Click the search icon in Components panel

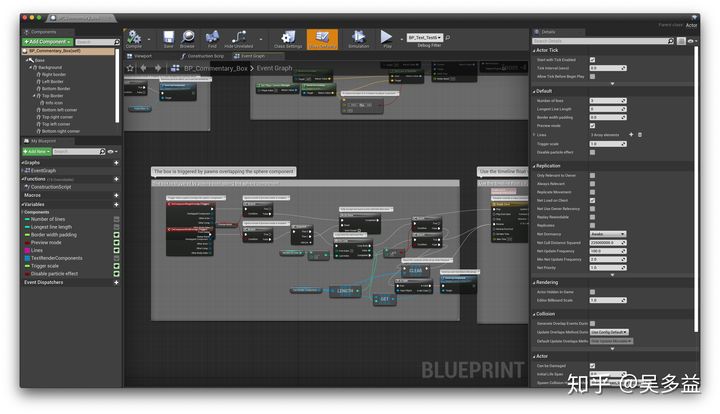[x=117, y=42]
